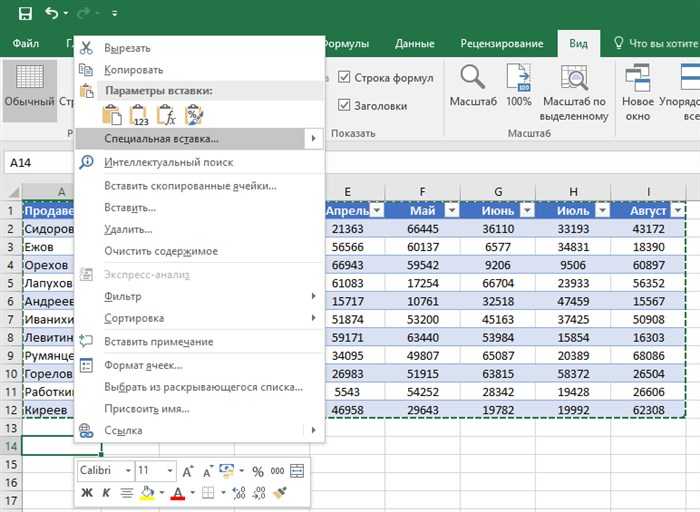Click the Интеллектуальный поиск magnifier icon
Screen dimensions: 700x512
point(86,162)
